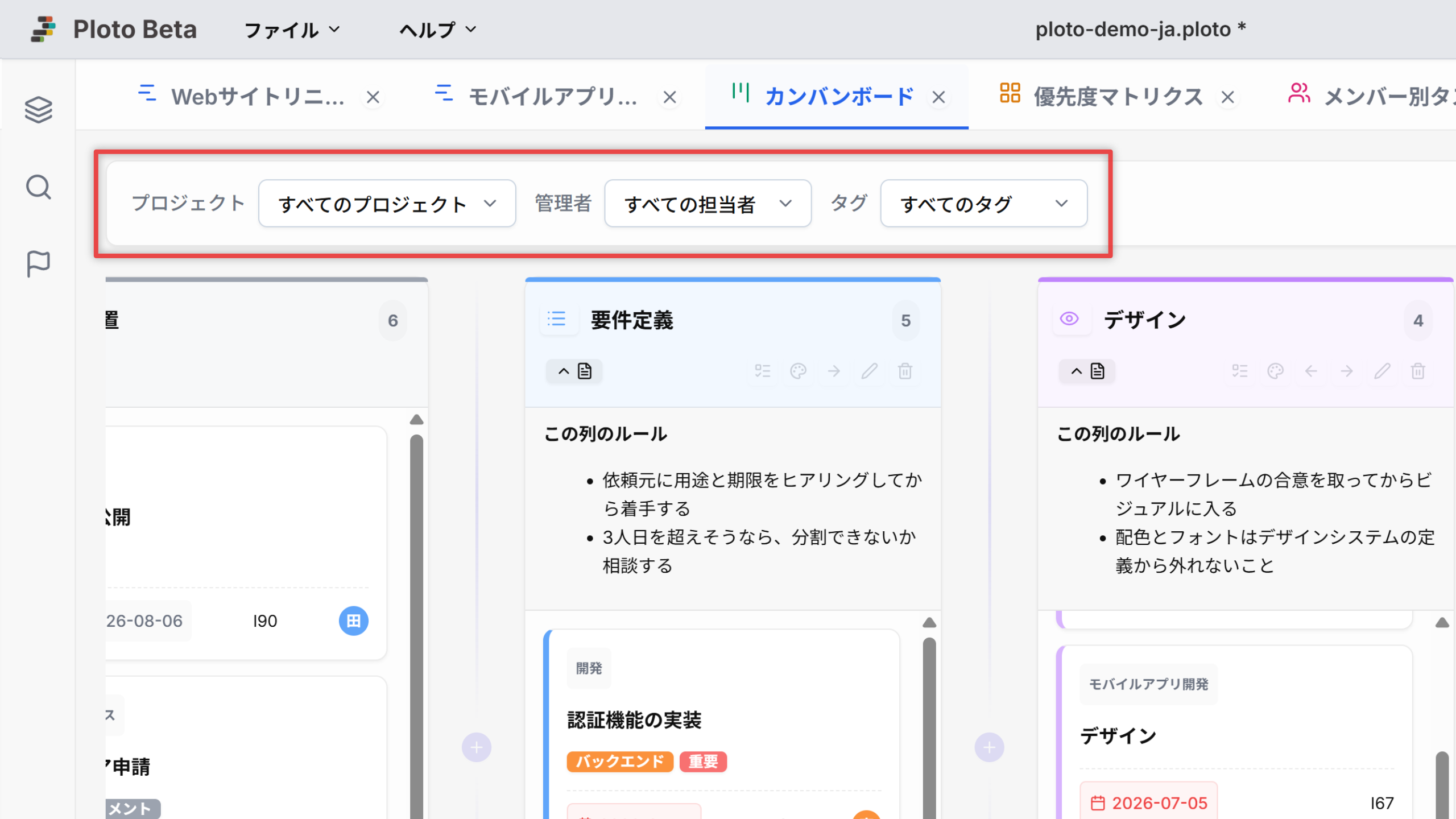Click scroll-up arrow in leftmost column
The height and width of the screenshot is (819, 1456).
417,420
